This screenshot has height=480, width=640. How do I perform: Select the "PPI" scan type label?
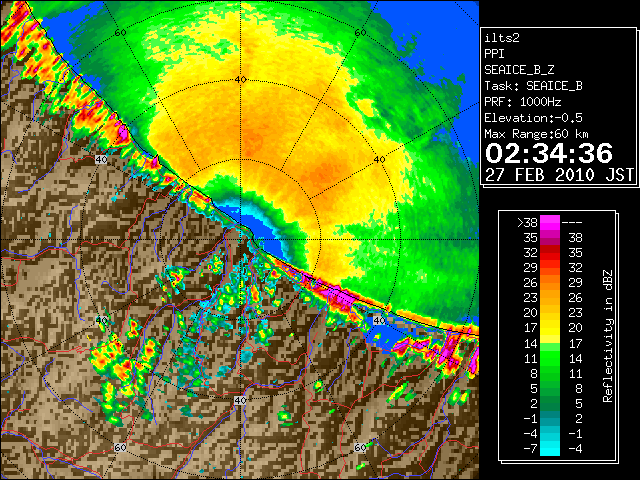(x=494, y=54)
